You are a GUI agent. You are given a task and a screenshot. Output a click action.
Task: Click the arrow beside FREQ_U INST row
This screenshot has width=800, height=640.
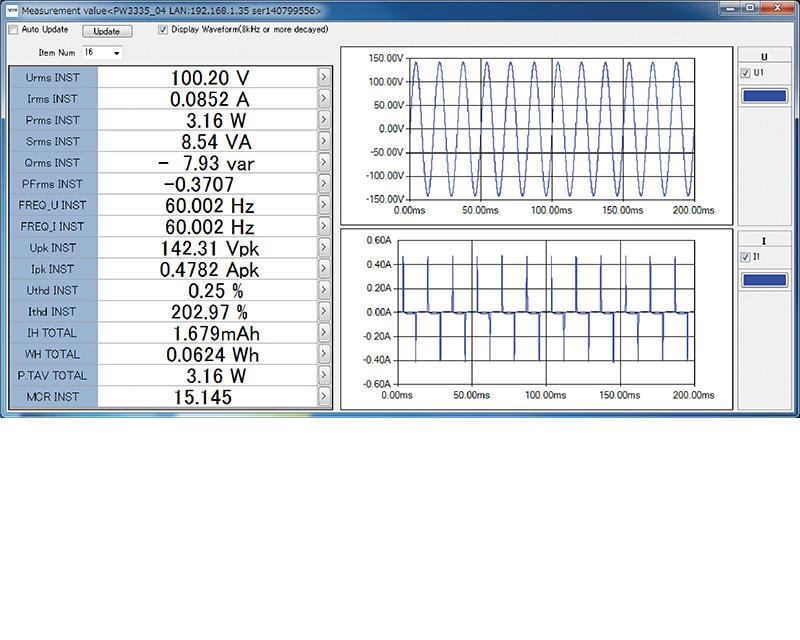point(324,205)
